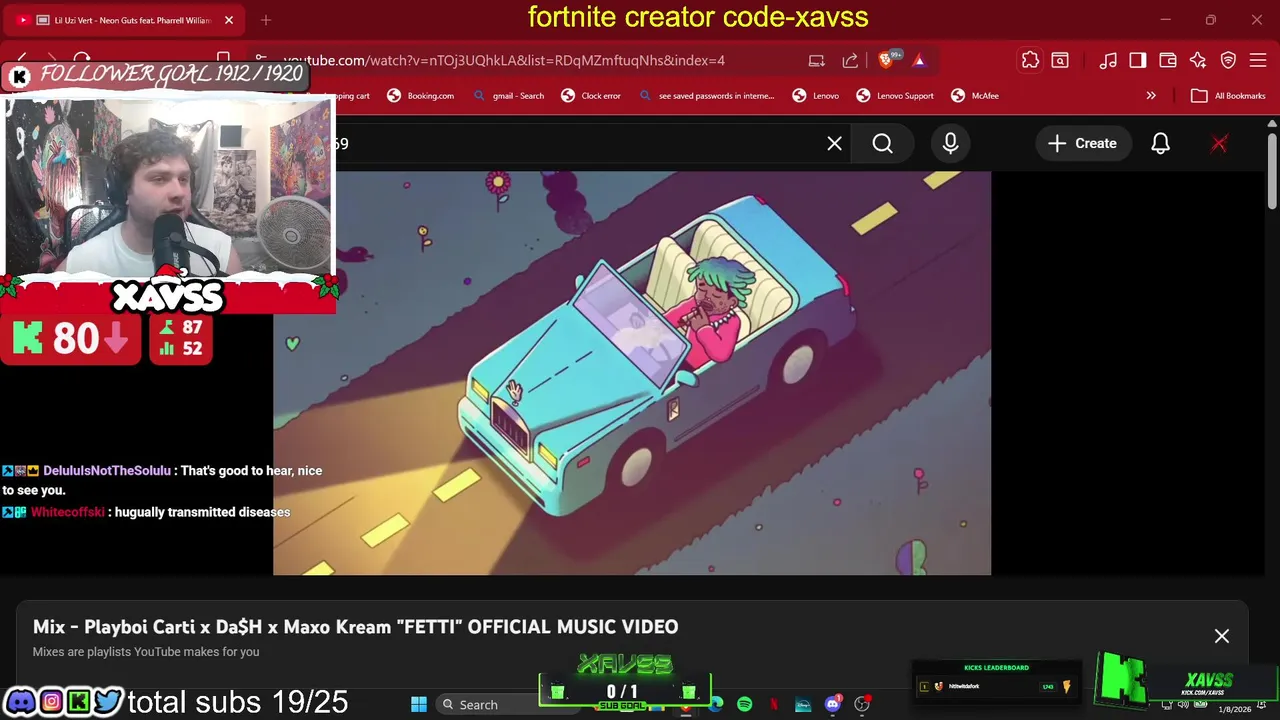
Task: Clear the YouTube search box with X
Action: click(x=834, y=143)
